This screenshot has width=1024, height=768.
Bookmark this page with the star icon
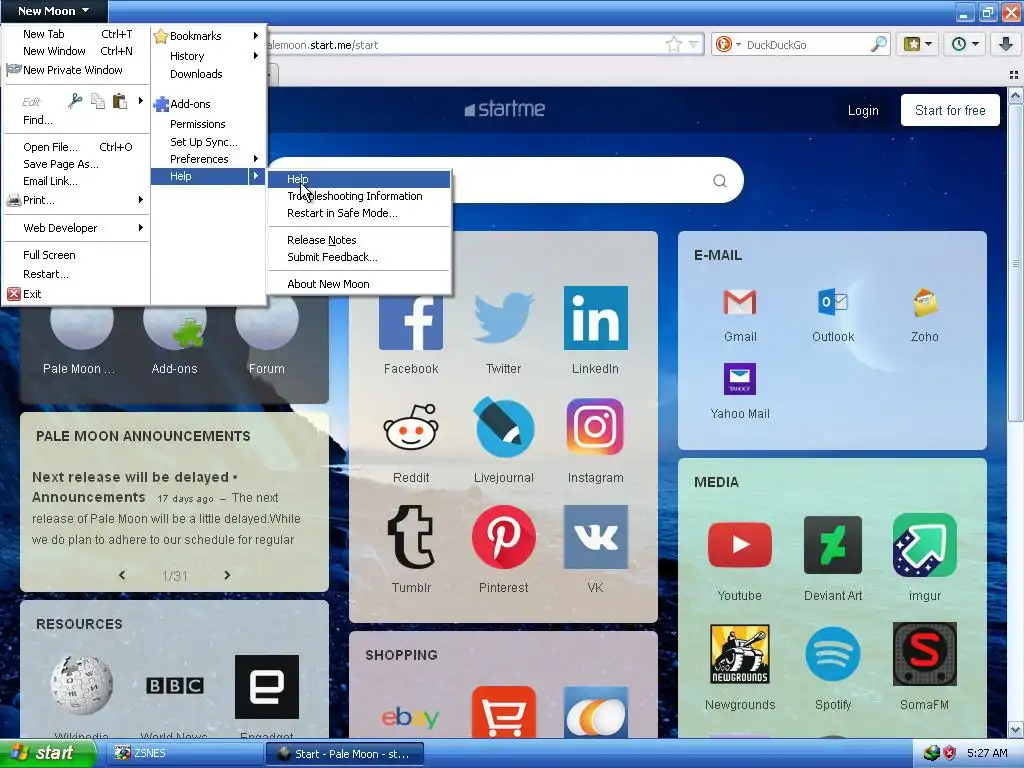673,44
